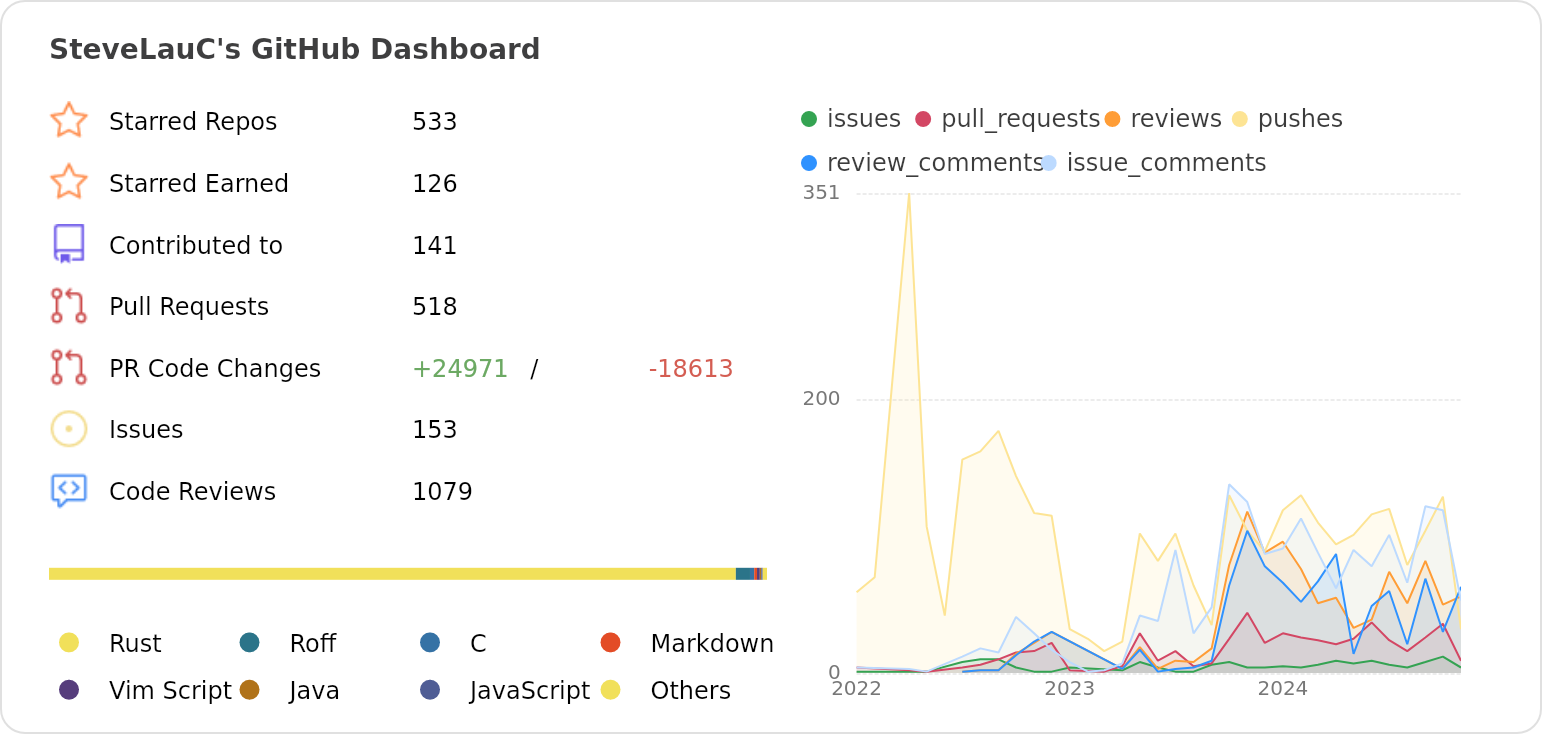Click the Issues value 153
The height and width of the screenshot is (734, 1542).
[x=434, y=429]
